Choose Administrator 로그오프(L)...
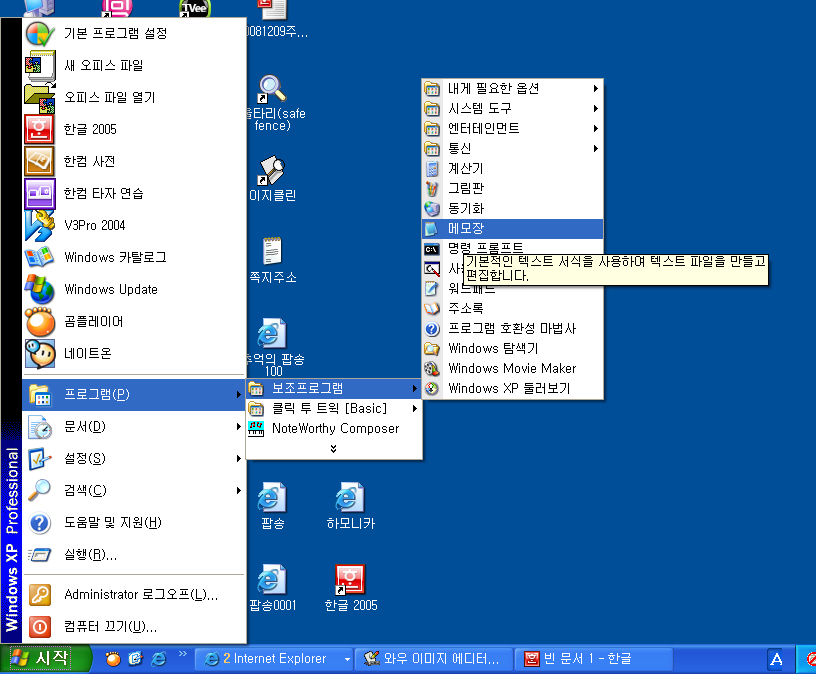The height and width of the screenshot is (674, 816). click(134, 594)
